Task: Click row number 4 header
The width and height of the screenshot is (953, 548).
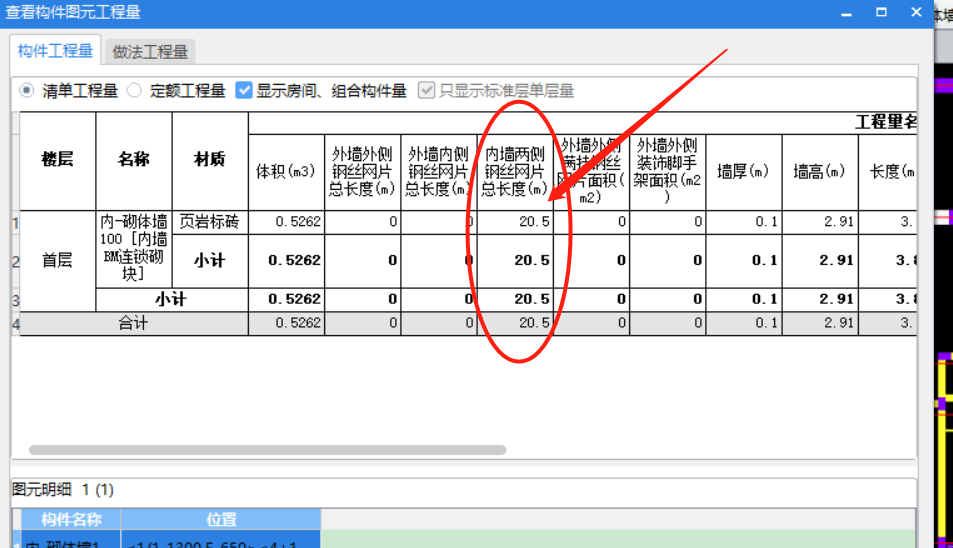Action: click(16, 324)
